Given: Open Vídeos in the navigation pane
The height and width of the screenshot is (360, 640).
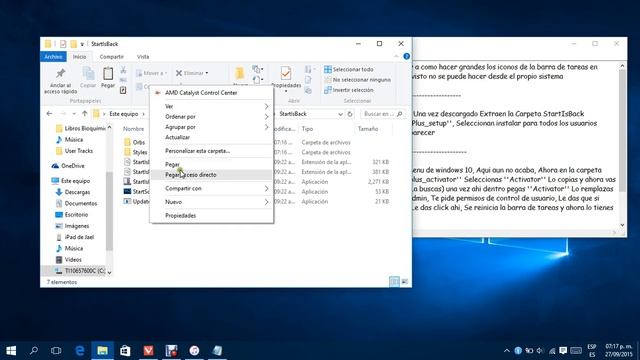Looking at the screenshot, I should (x=69, y=259).
